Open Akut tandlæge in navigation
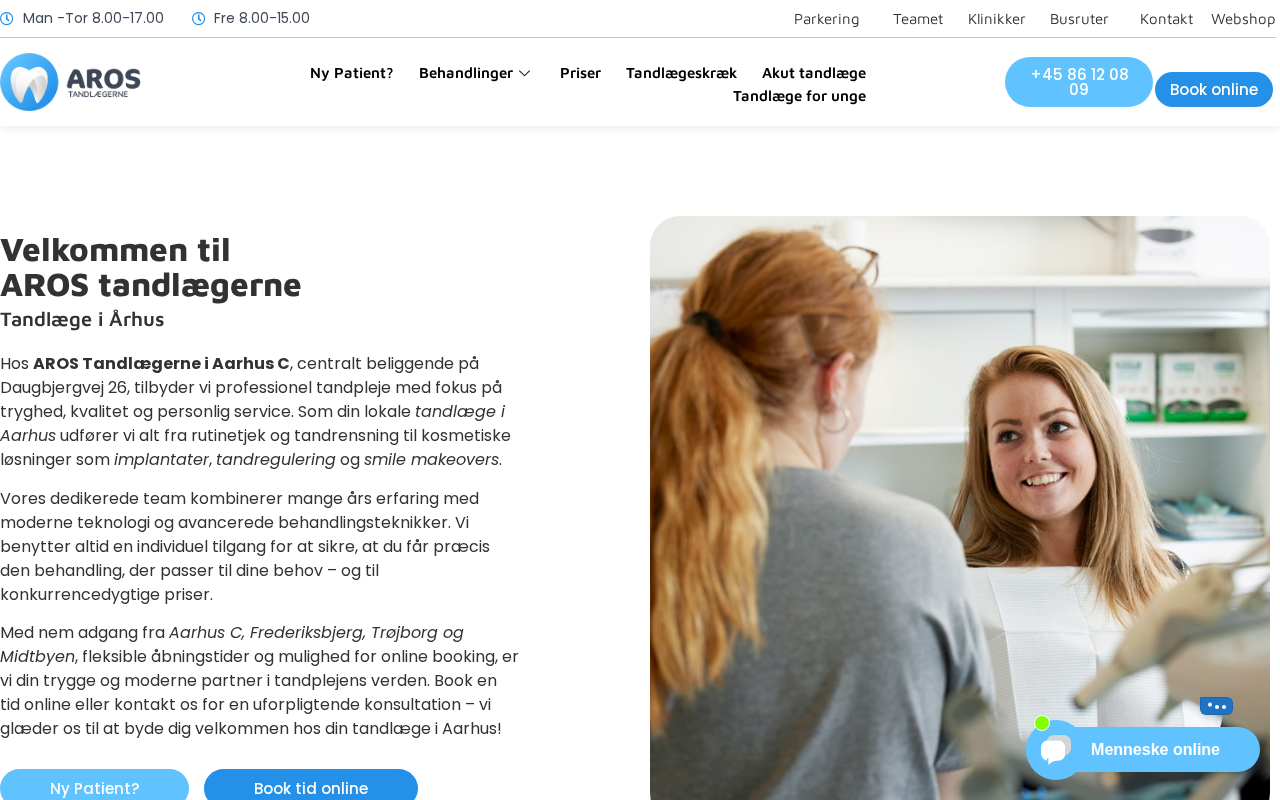Image resolution: width=1280 pixels, height=800 pixels. coord(814,73)
